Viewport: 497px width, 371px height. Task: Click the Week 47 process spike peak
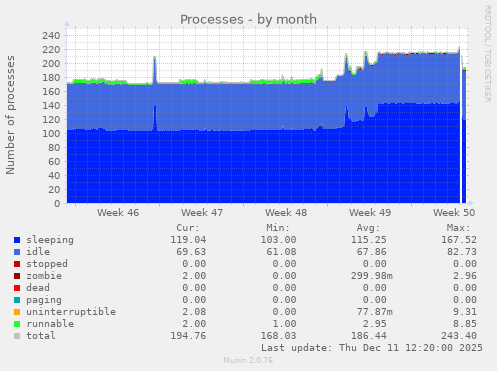tap(155, 57)
